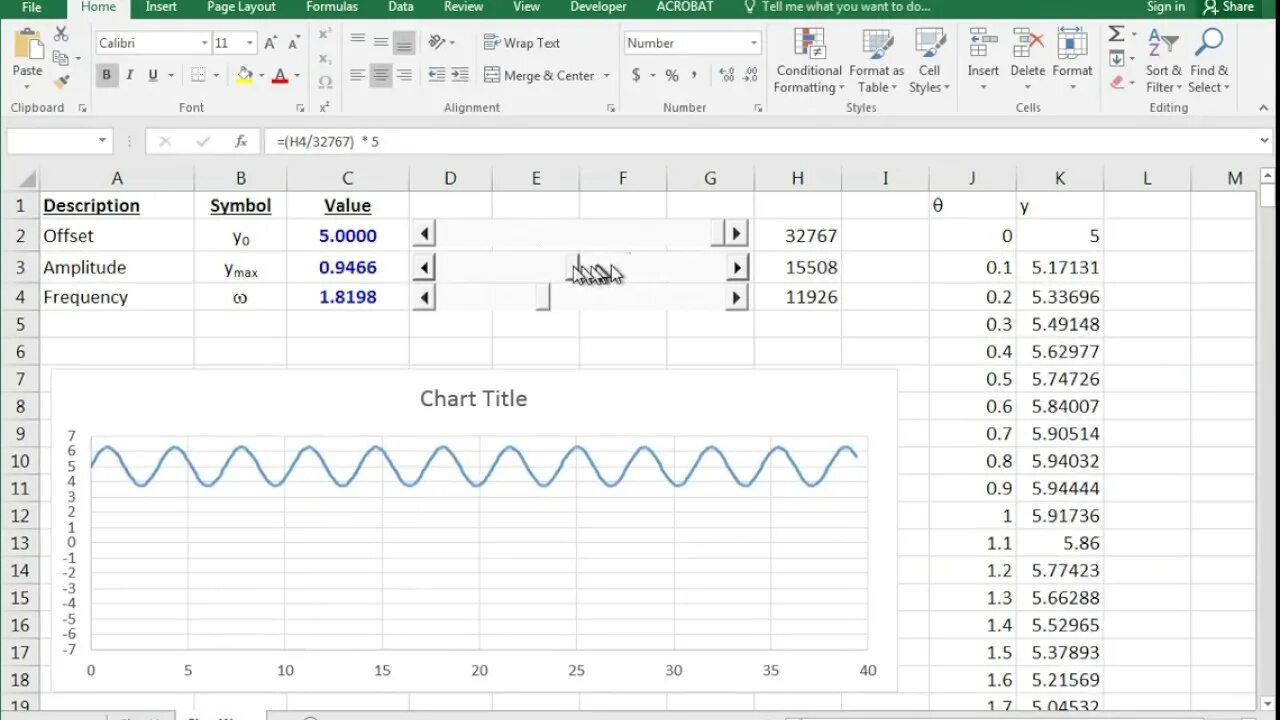Switch to the ACROBAT tab
The width and height of the screenshot is (1280, 720).
coord(685,7)
